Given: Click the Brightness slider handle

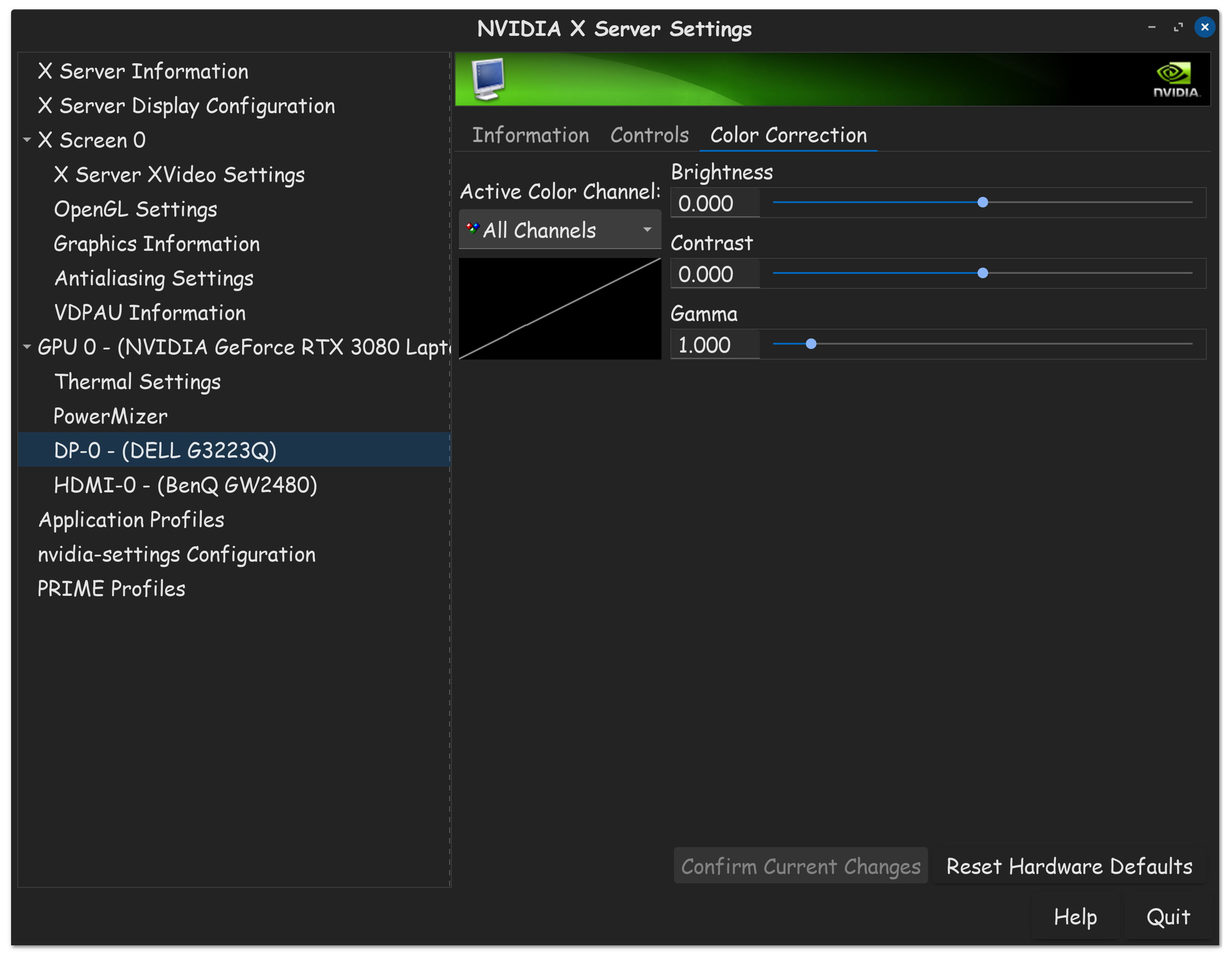Looking at the screenshot, I should coord(983,203).
